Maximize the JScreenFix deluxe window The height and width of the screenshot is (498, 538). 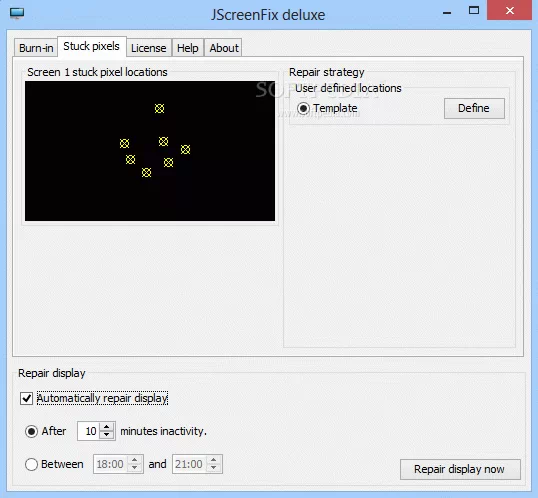point(474,10)
